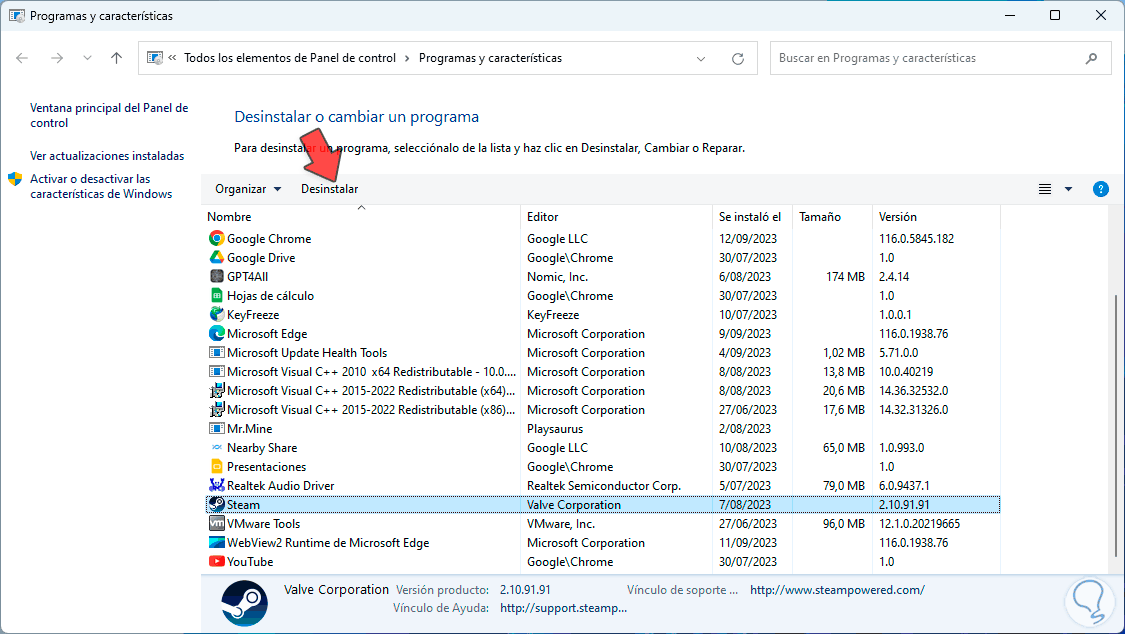Sort by the Versión column header
1125x634 pixels.
point(936,217)
